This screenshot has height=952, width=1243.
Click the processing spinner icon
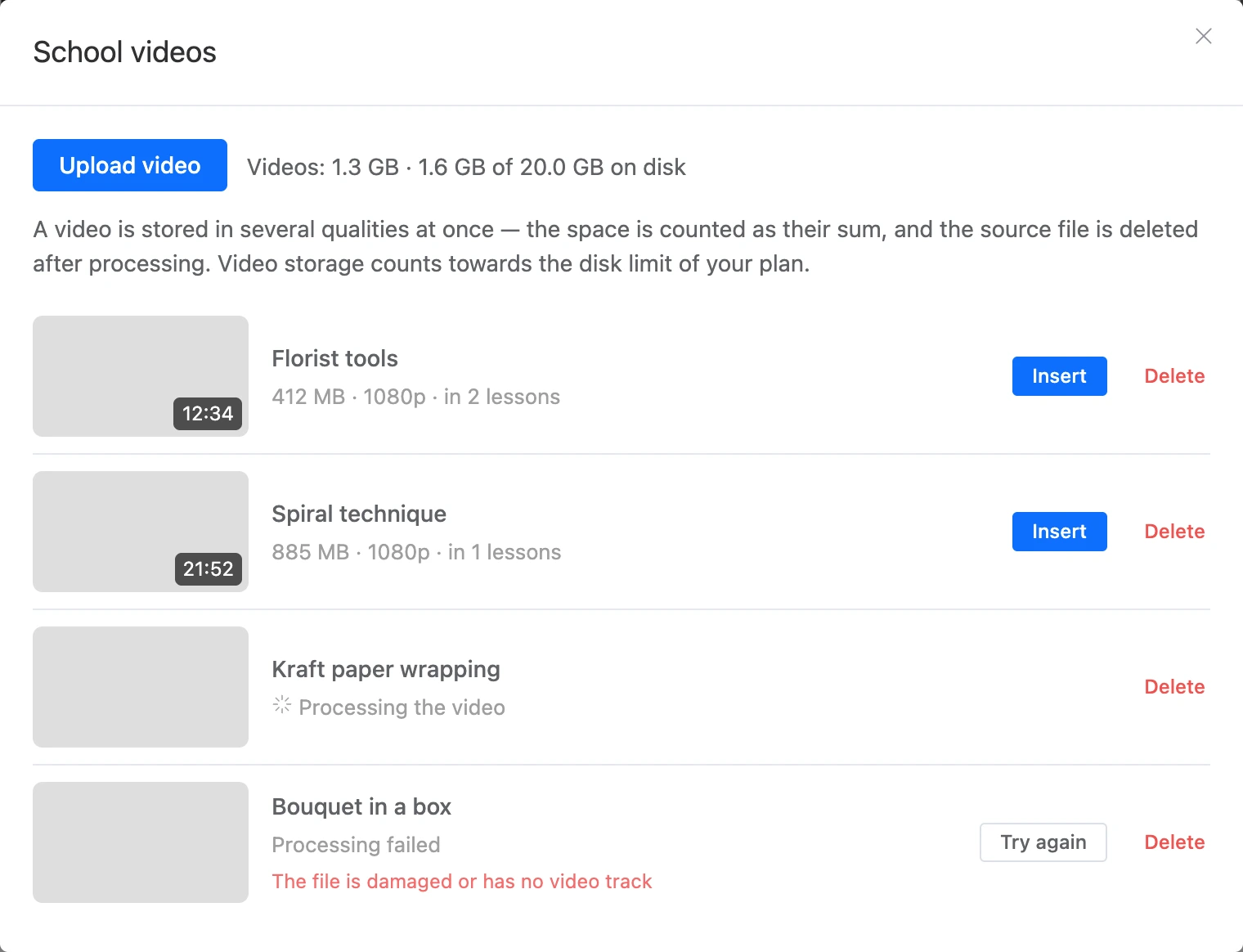tap(282, 704)
